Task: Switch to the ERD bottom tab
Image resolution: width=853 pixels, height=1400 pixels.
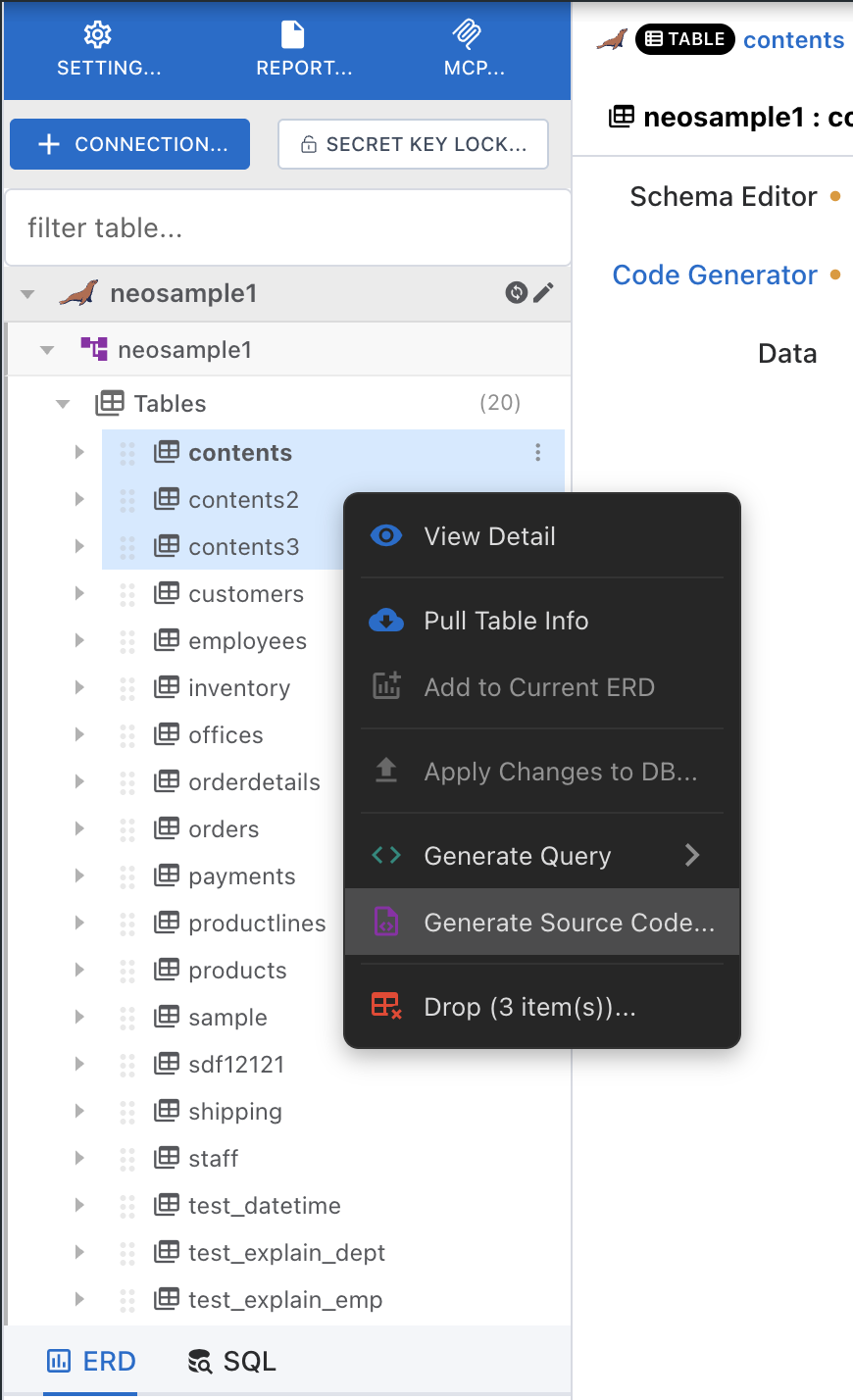Action: point(91,1361)
